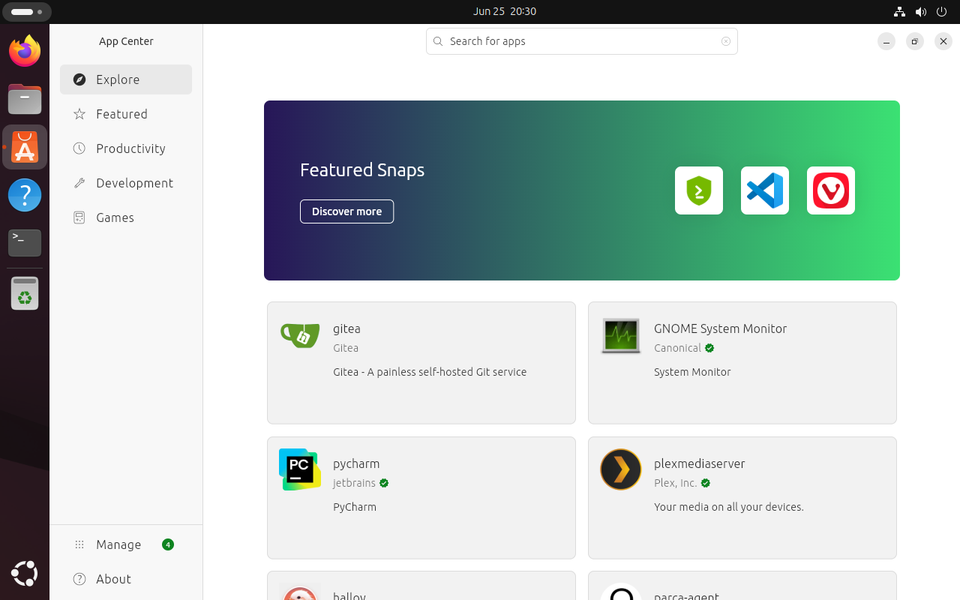Screen dimensions: 960x600
Task: Click the "System Monitor" description text
Action: pyautogui.click(x=692, y=372)
